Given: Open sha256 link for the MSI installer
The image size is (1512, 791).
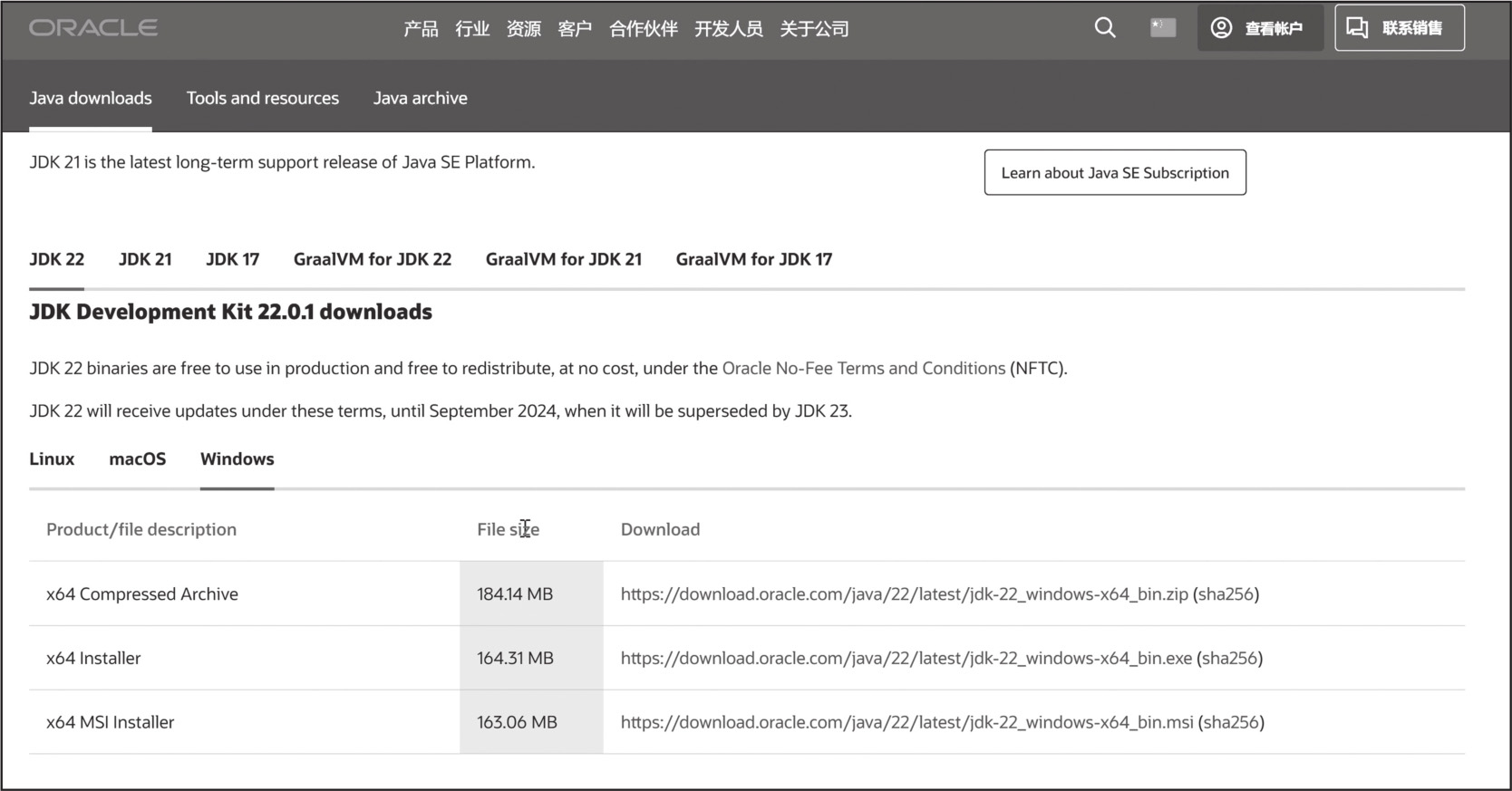Looking at the screenshot, I should (x=1231, y=723).
